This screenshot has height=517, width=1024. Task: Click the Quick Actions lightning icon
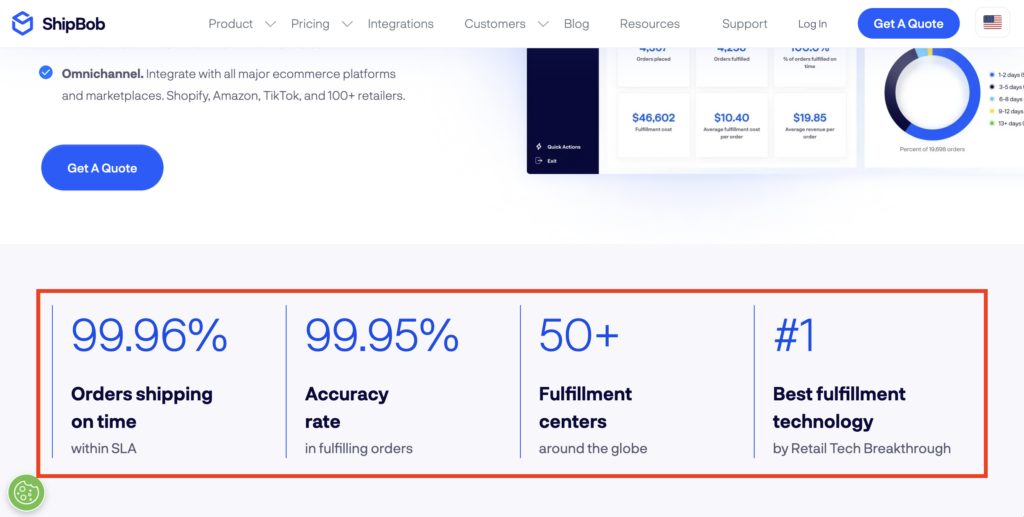(539, 147)
